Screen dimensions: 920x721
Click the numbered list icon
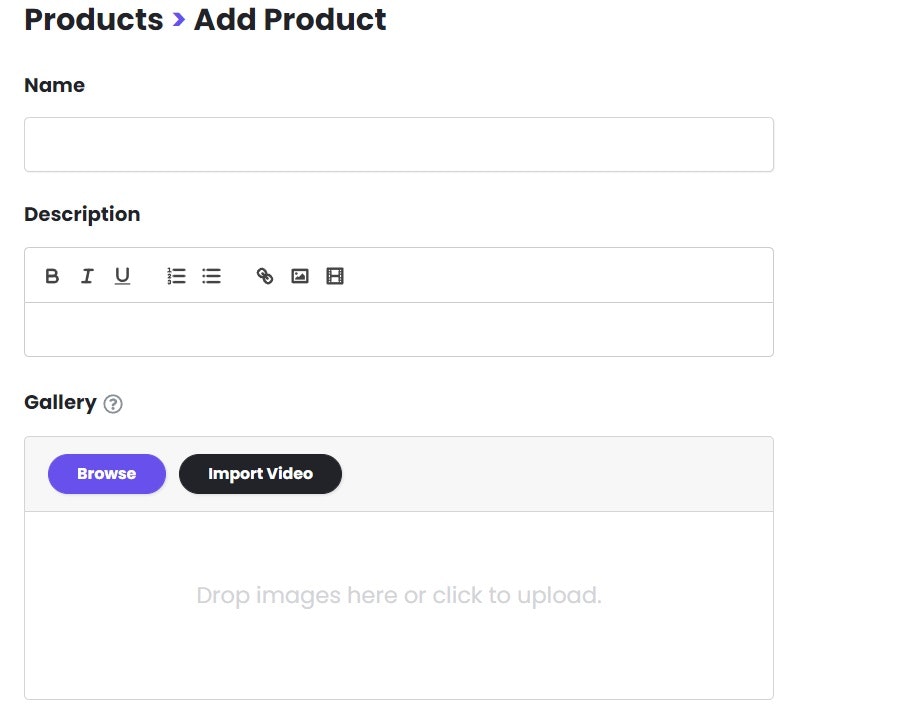(x=176, y=276)
